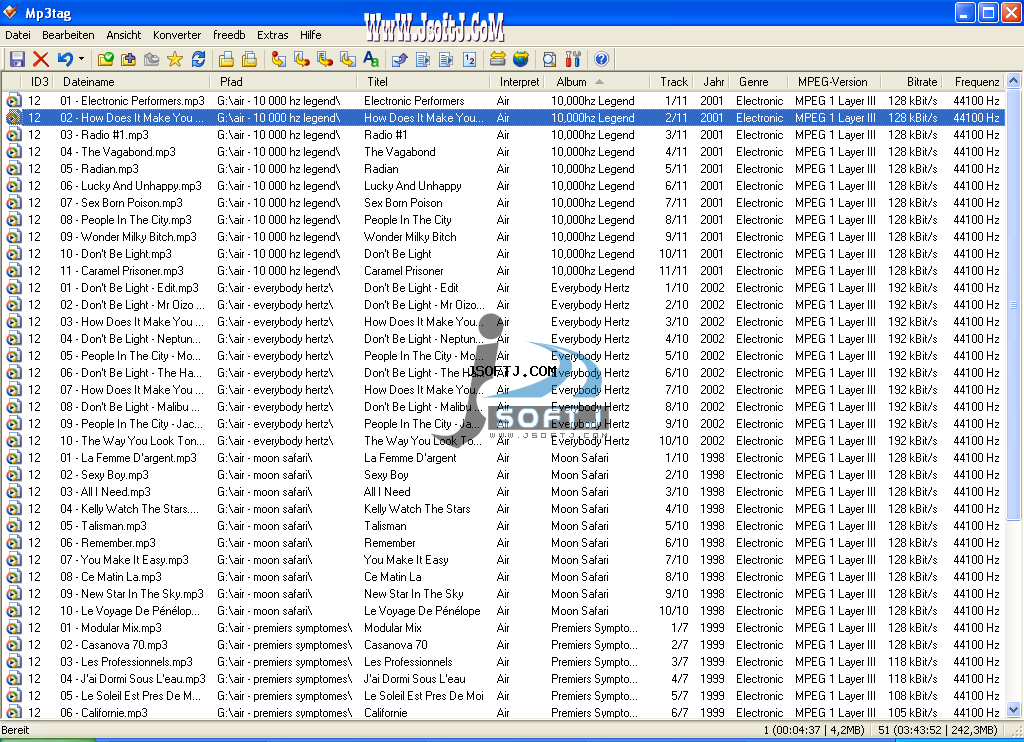Click the grayed-out folder toolbar icon
The image size is (1024, 742).
(152, 59)
